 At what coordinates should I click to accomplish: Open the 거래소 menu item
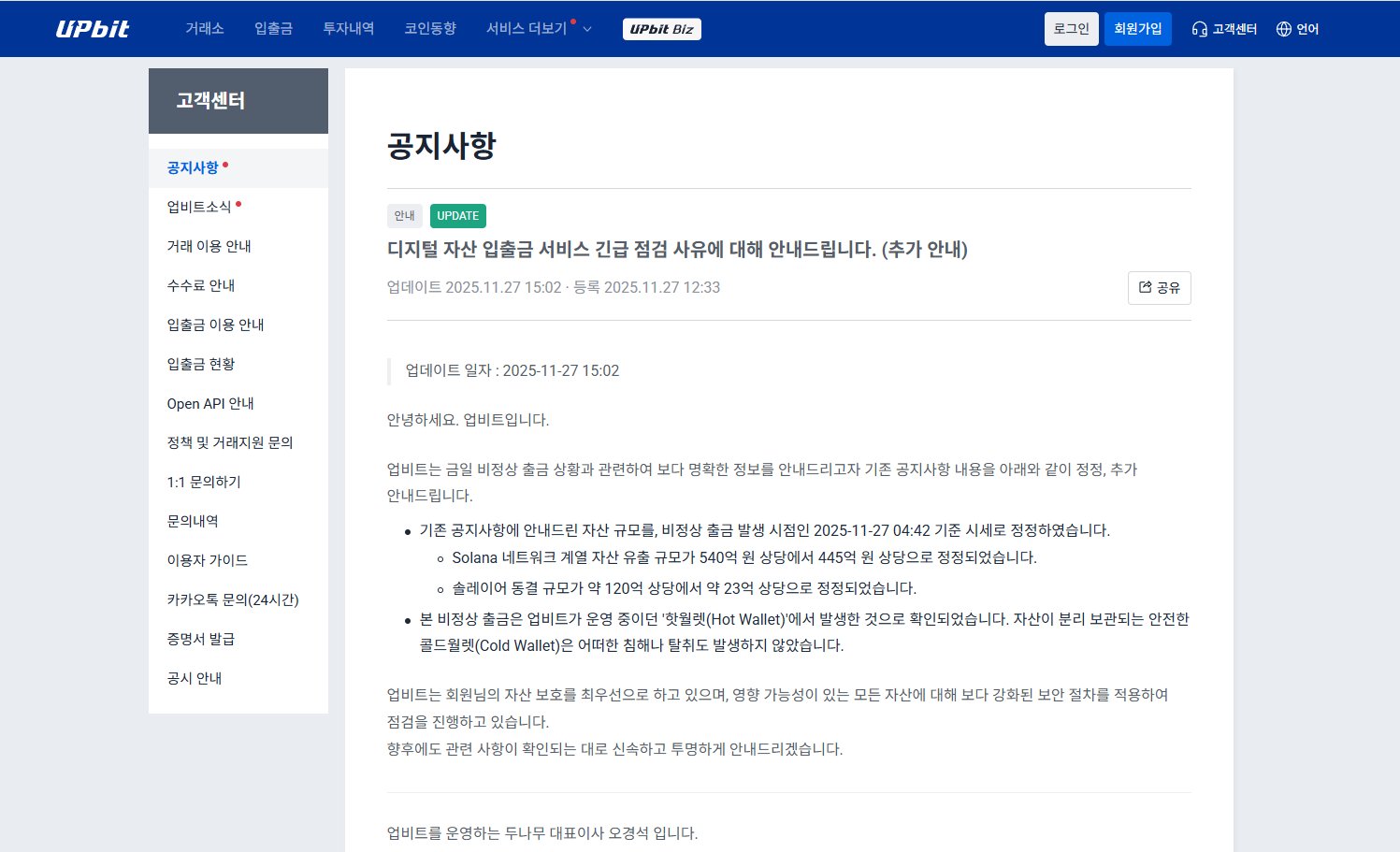(204, 29)
